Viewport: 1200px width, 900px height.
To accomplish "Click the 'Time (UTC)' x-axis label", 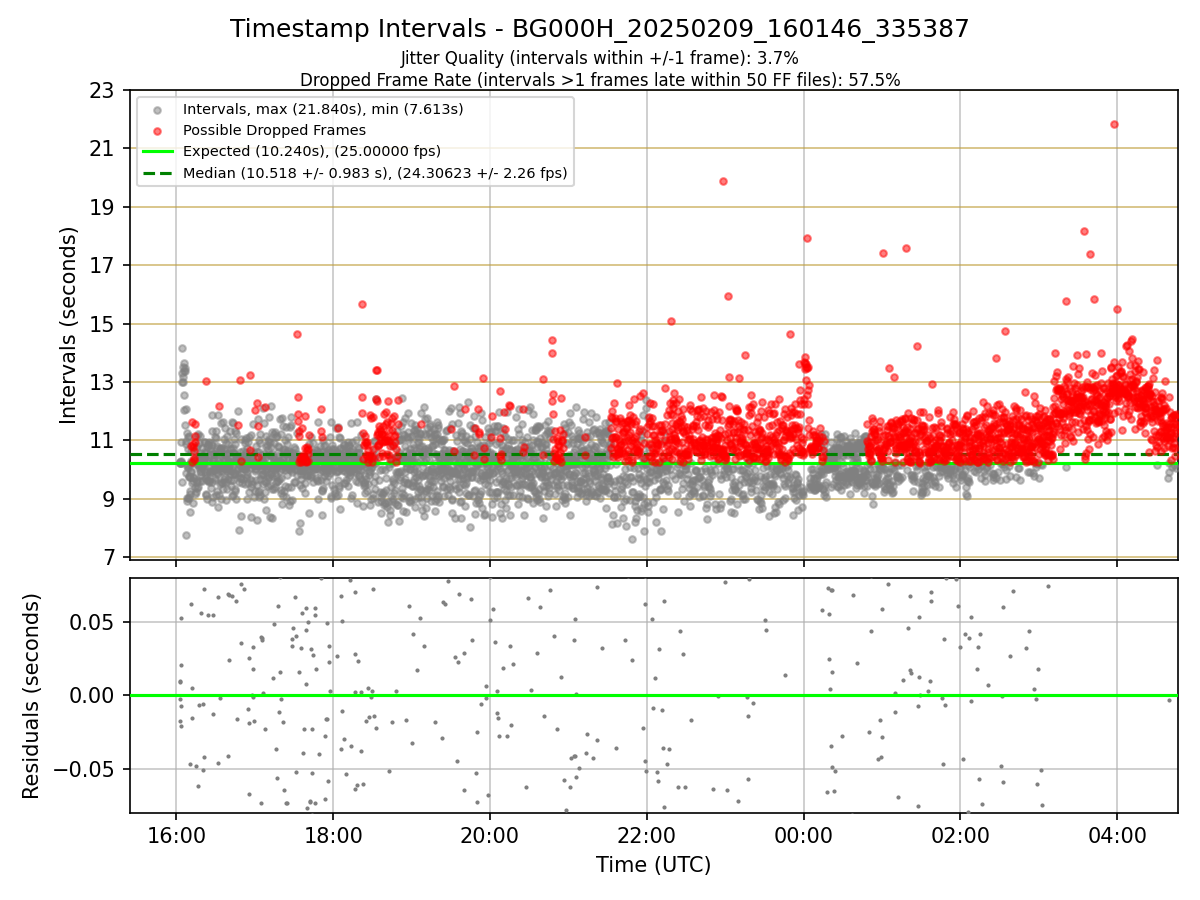I will (653, 865).
